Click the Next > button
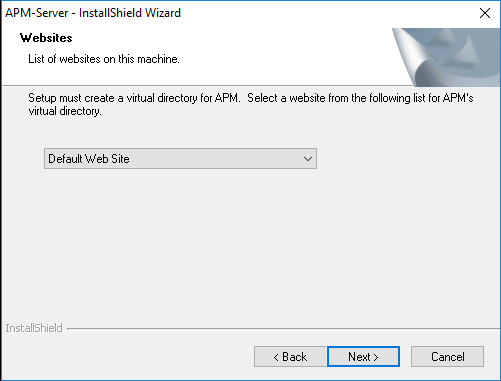 click(x=363, y=356)
